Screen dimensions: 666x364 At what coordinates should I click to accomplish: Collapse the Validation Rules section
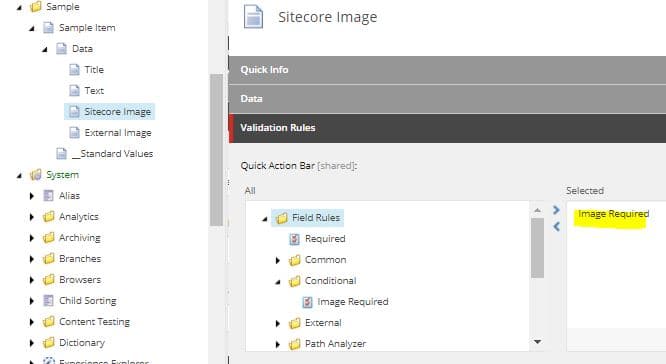pos(447,128)
